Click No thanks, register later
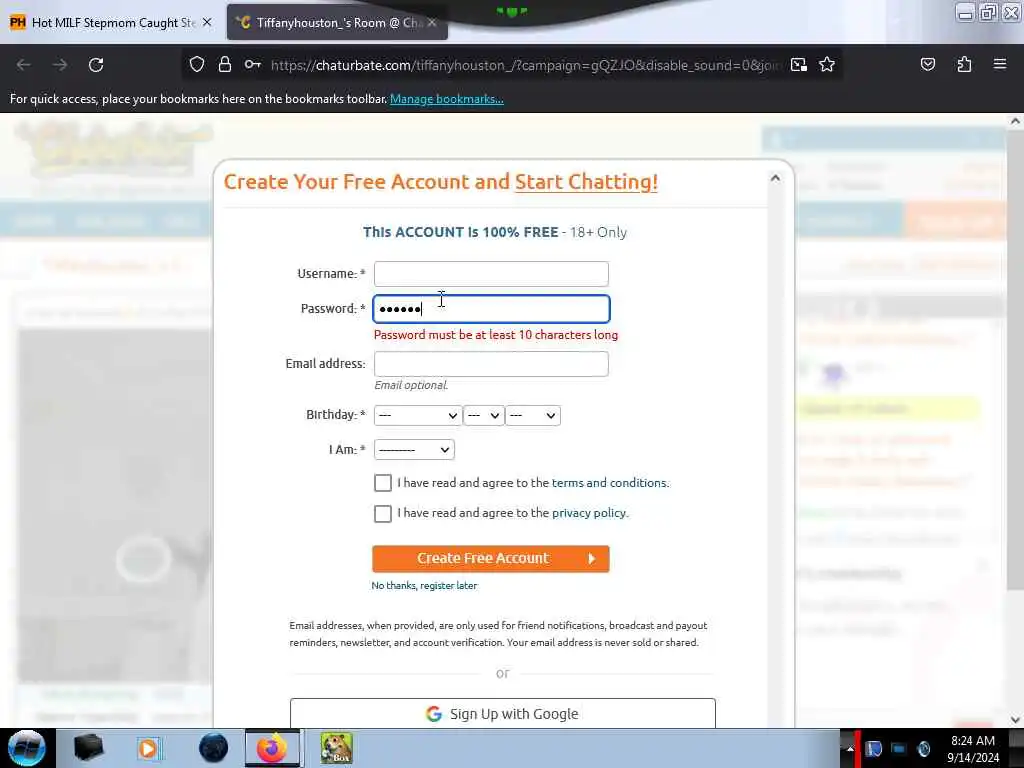Screen dimensions: 1024x768 tap(424, 585)
